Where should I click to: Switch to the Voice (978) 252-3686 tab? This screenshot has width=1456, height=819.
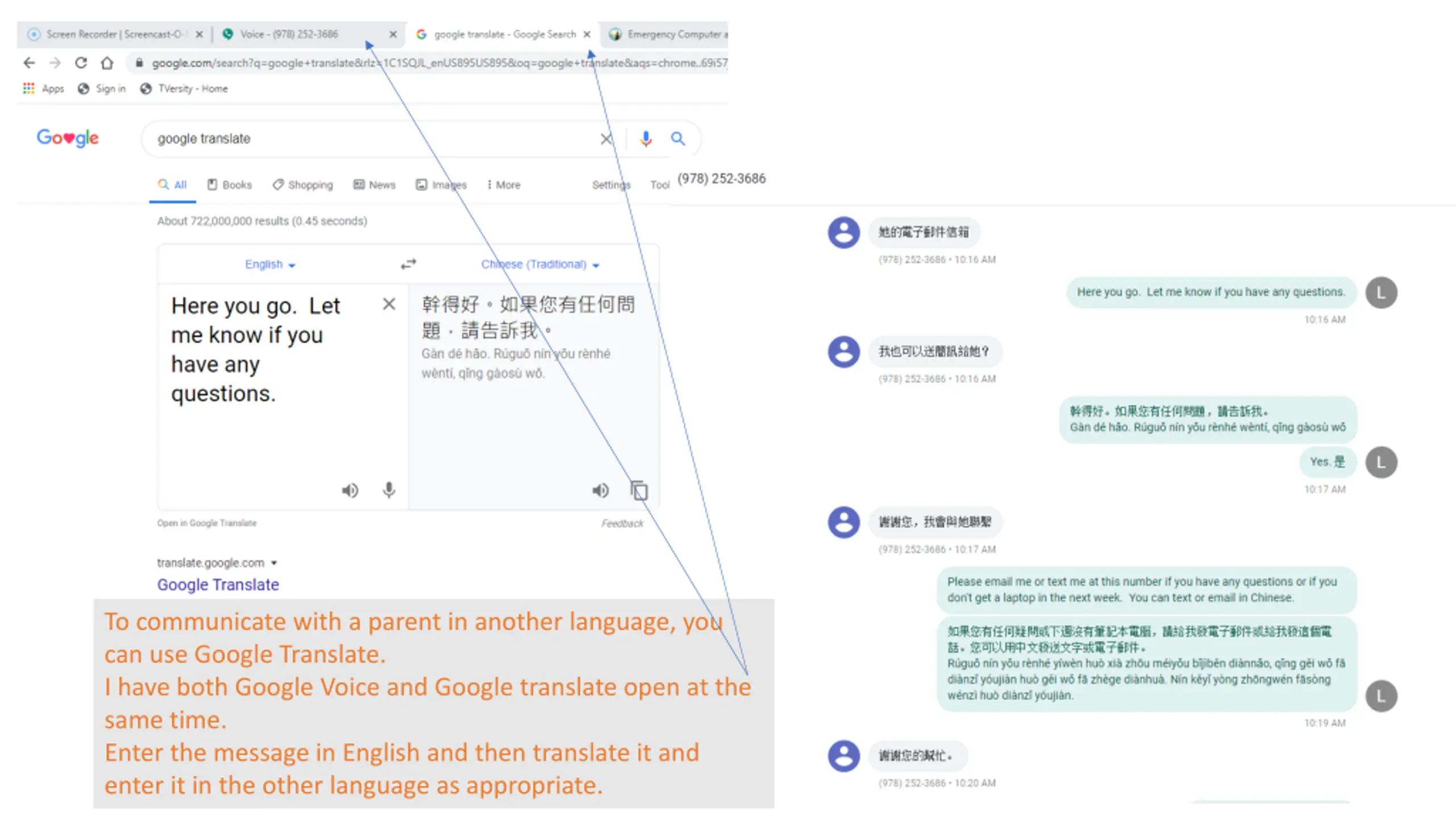(x=289, y=34)
